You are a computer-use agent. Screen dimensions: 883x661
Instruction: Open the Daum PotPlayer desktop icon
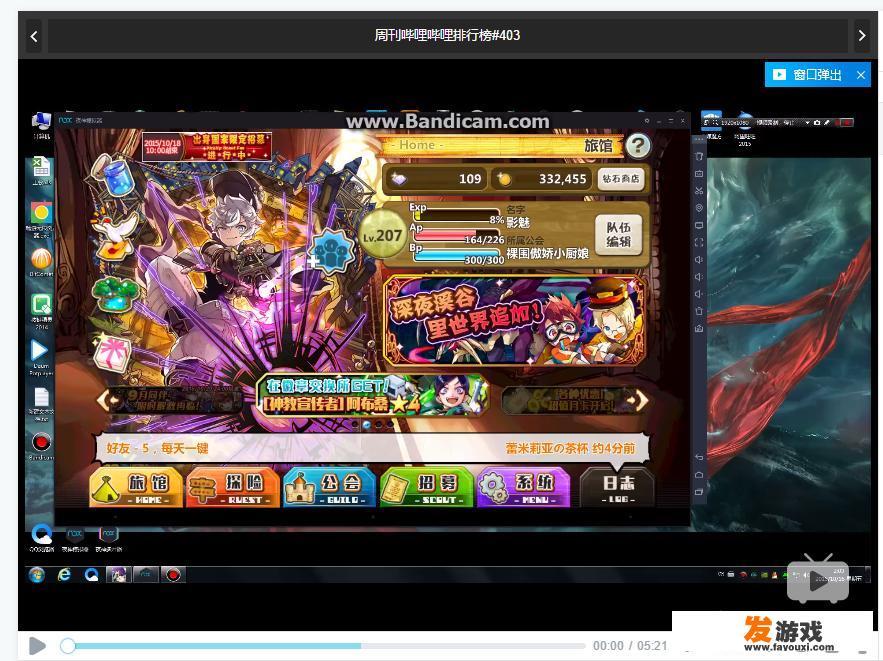pyautogui.click(x=41, y=358)
